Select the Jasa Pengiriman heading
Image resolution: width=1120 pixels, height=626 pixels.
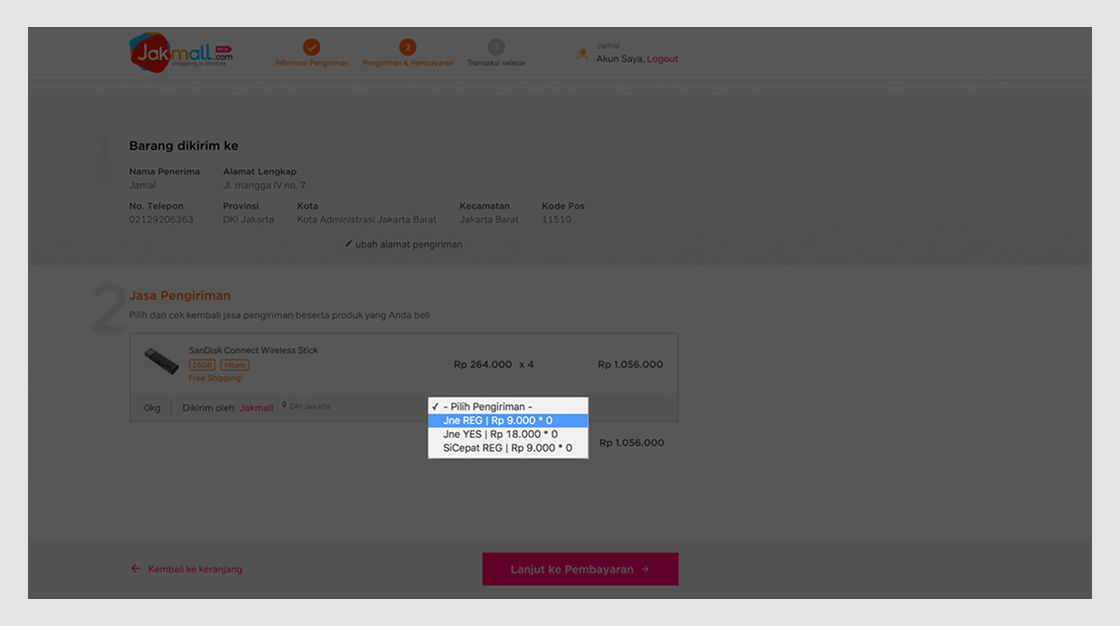pyautogui.click(x=179, y=295)
